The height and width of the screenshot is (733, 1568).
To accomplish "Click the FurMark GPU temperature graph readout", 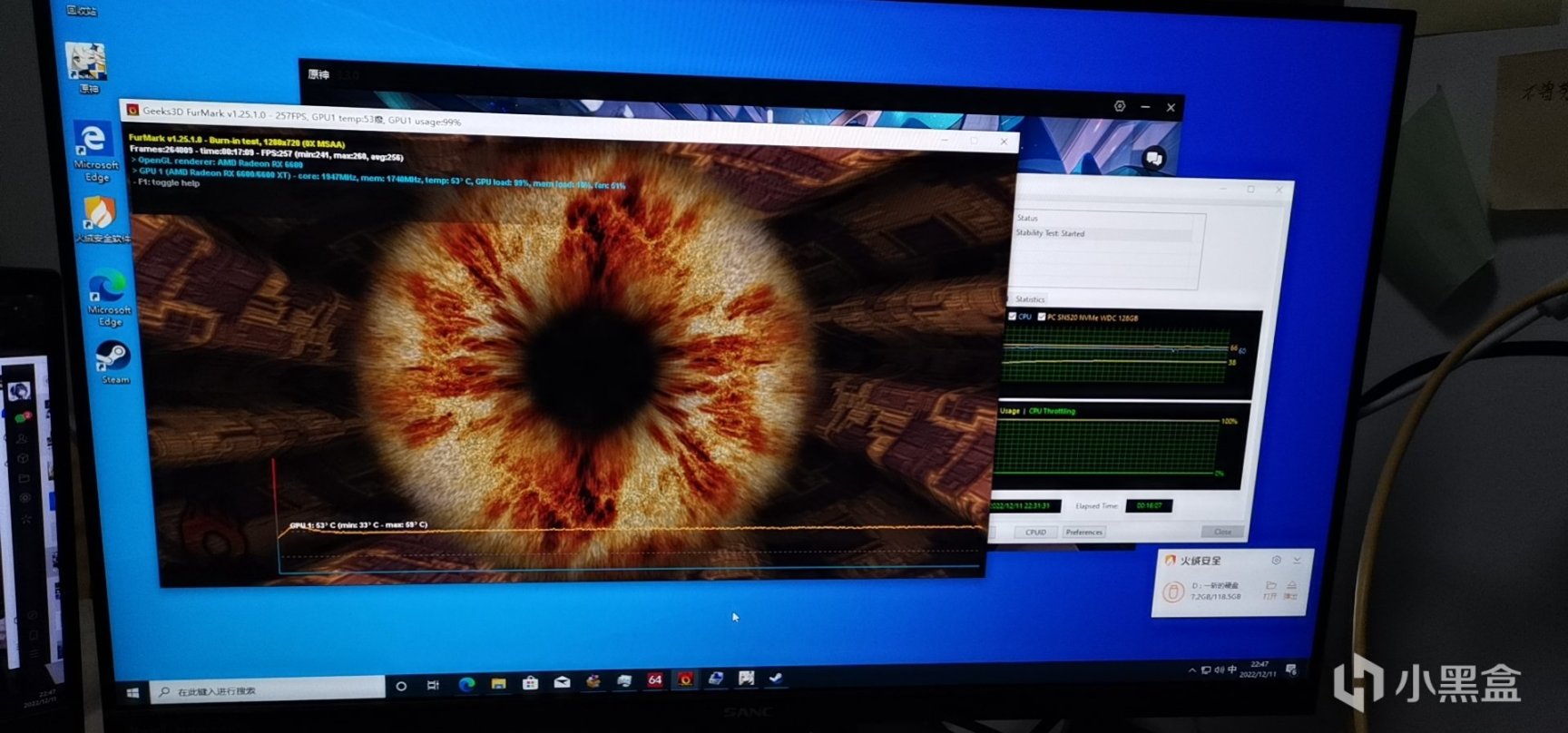I will [x=358, y=525].
